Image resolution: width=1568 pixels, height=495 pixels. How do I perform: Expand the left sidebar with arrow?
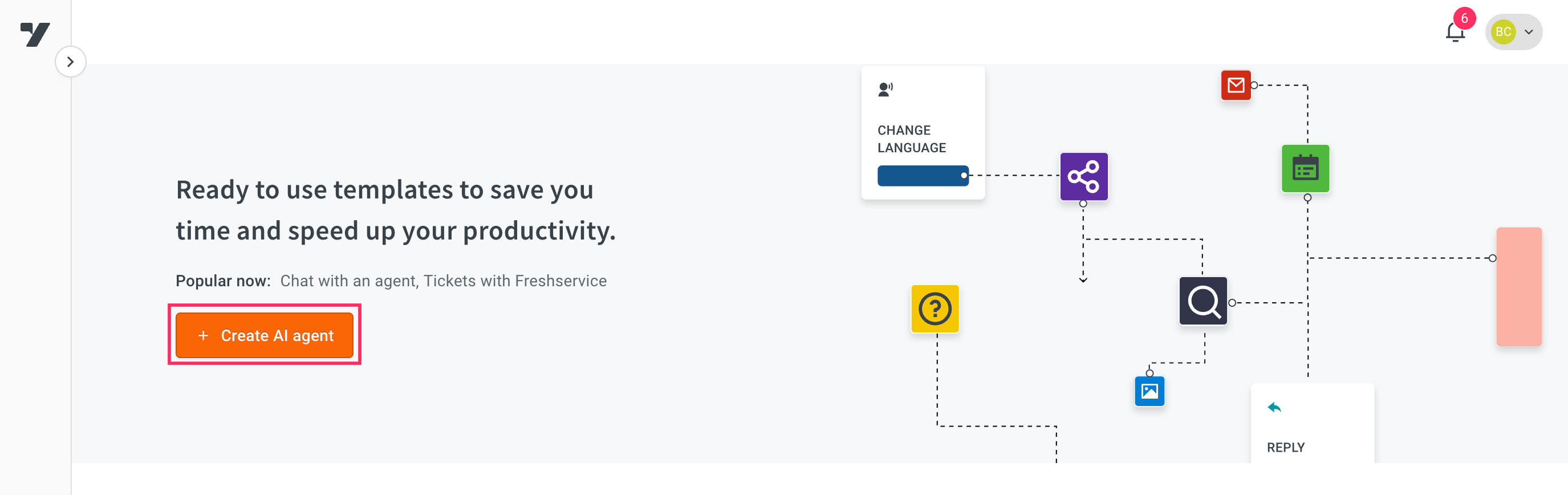point(71,62)
